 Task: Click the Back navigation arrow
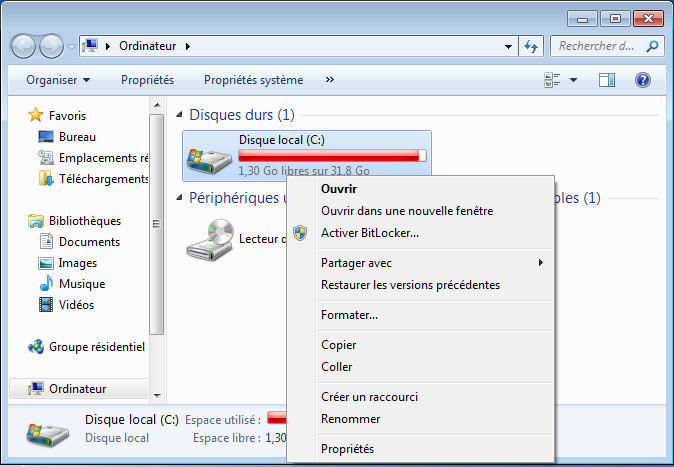23,46
